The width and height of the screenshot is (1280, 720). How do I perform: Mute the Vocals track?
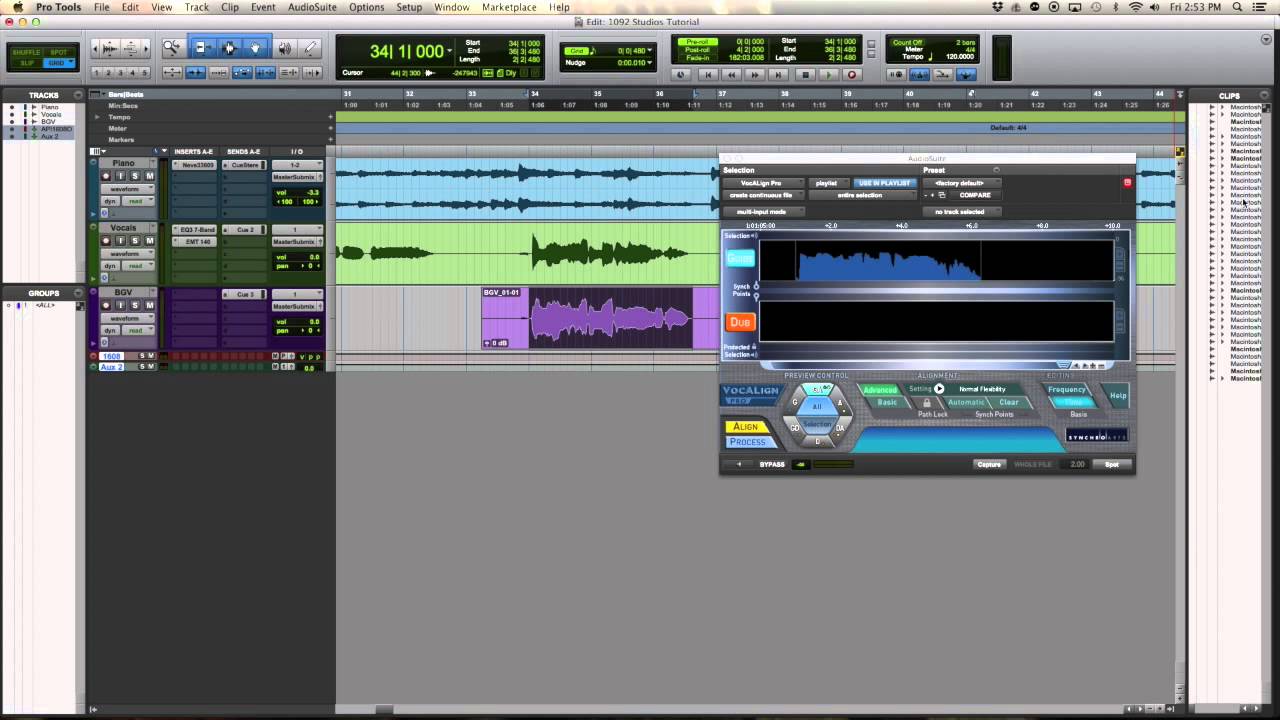[150, 241]
